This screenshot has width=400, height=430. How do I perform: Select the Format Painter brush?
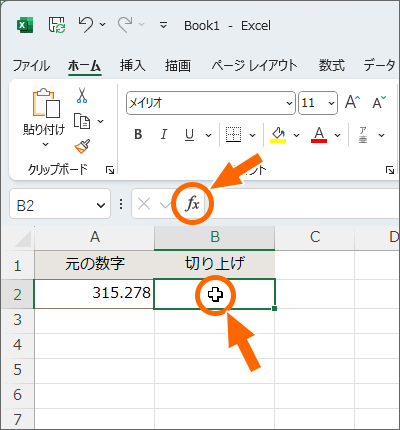click(x=82, y=146)
